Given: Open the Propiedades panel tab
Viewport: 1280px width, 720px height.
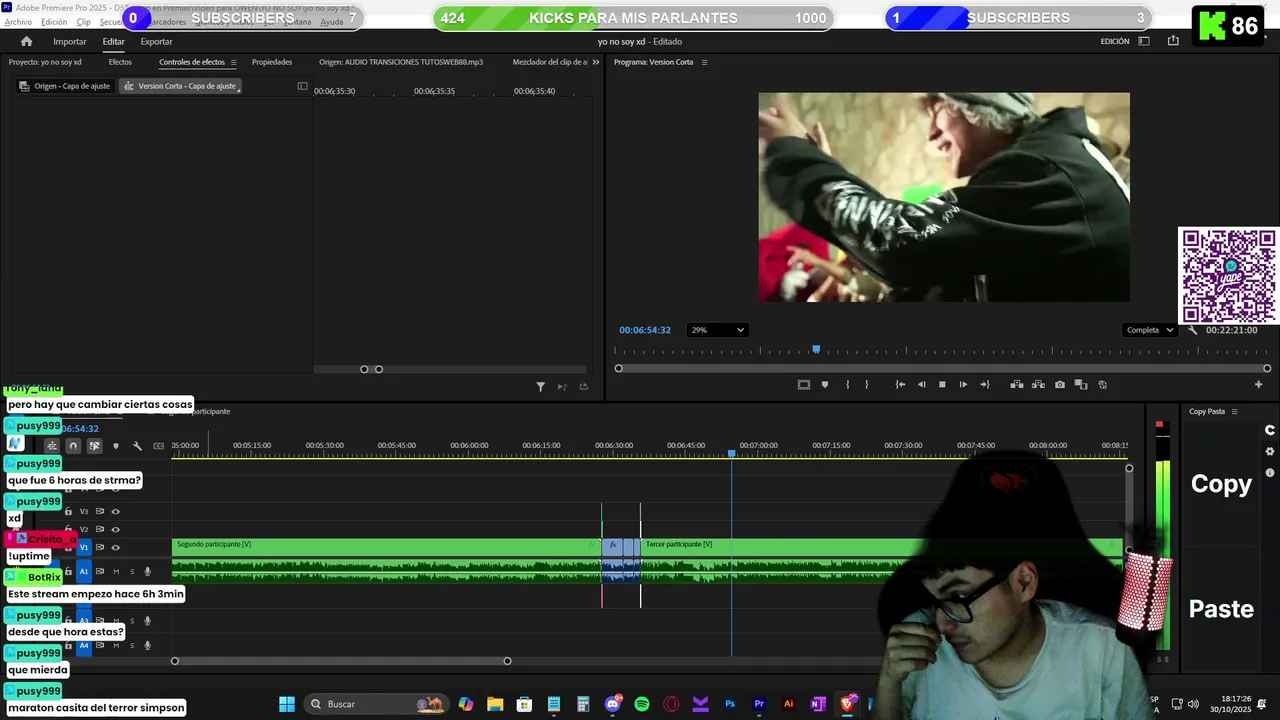Looking at the screenshot, I should (272, 62).
